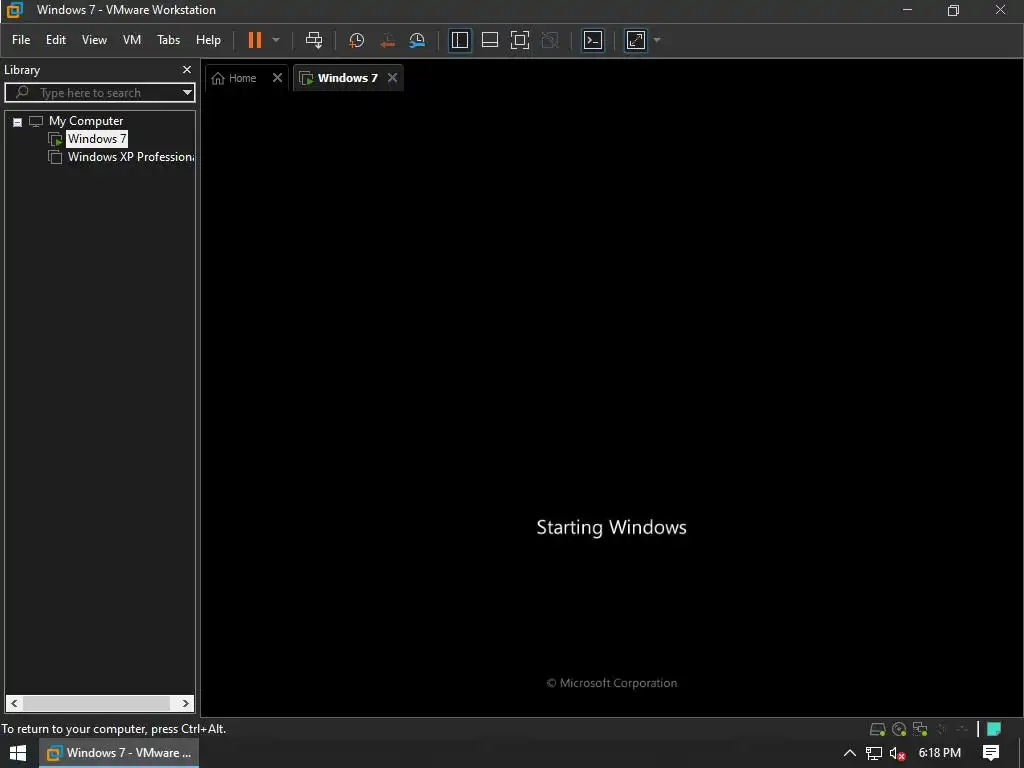Click the network adapter status icon
The image size is (1024, 768).
click(x=920, y=729)
